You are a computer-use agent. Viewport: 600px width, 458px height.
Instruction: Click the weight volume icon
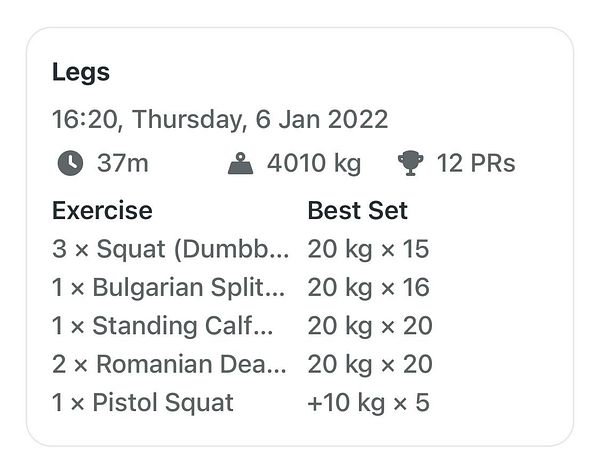[240, 163]
